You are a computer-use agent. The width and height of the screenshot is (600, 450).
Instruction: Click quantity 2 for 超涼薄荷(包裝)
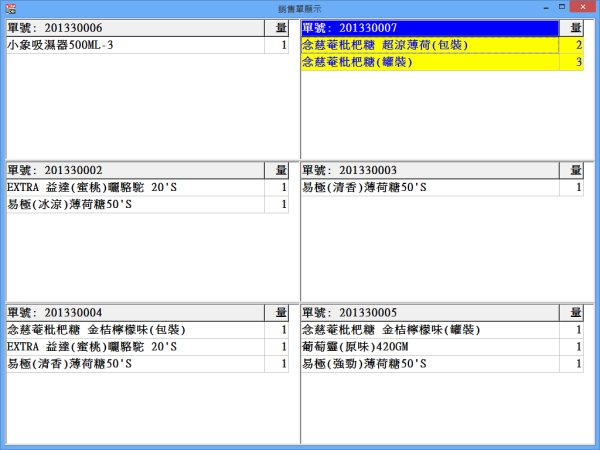click(571, 45)
